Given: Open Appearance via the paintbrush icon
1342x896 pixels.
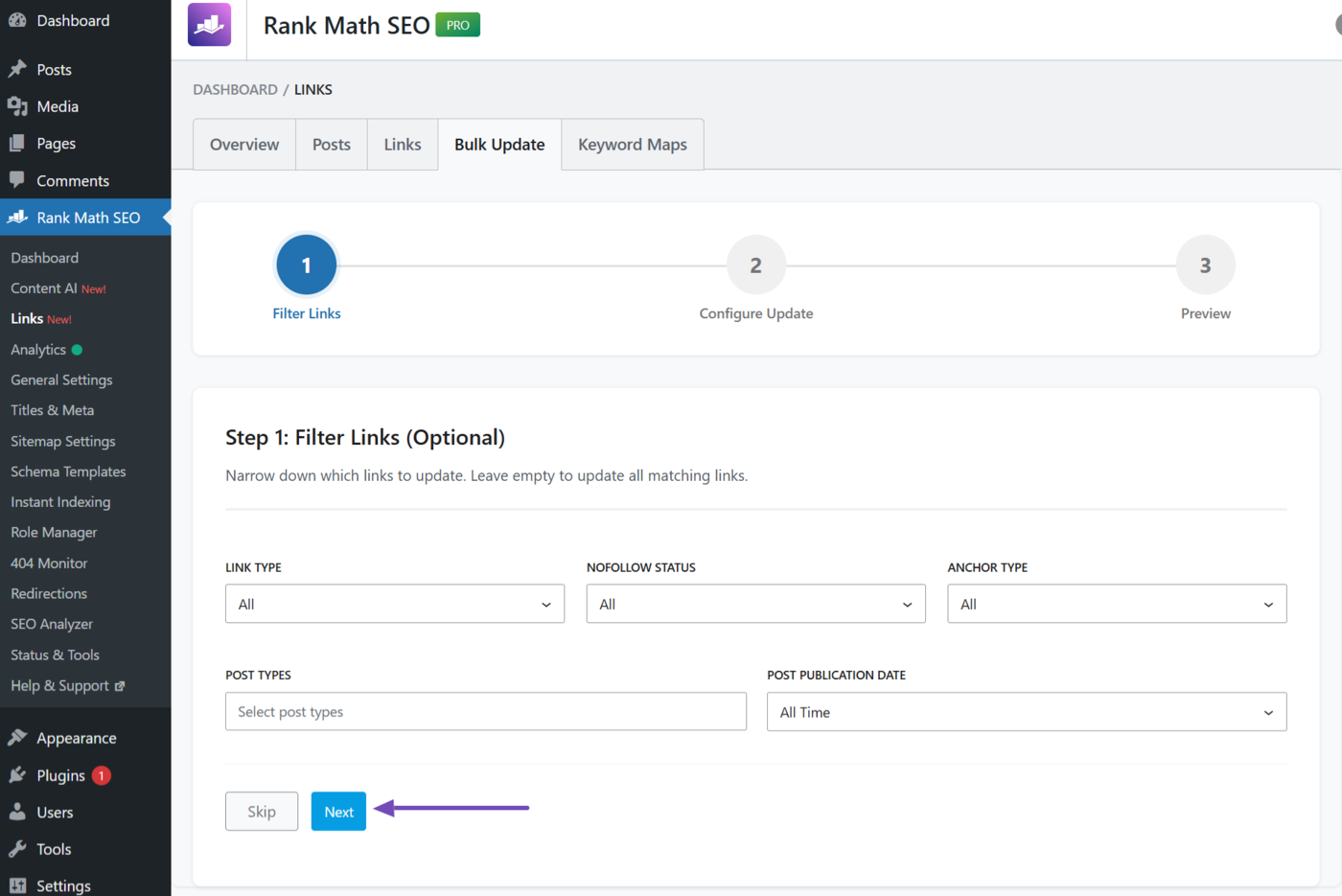Looking at the screenshot, I should coord(17,738).
